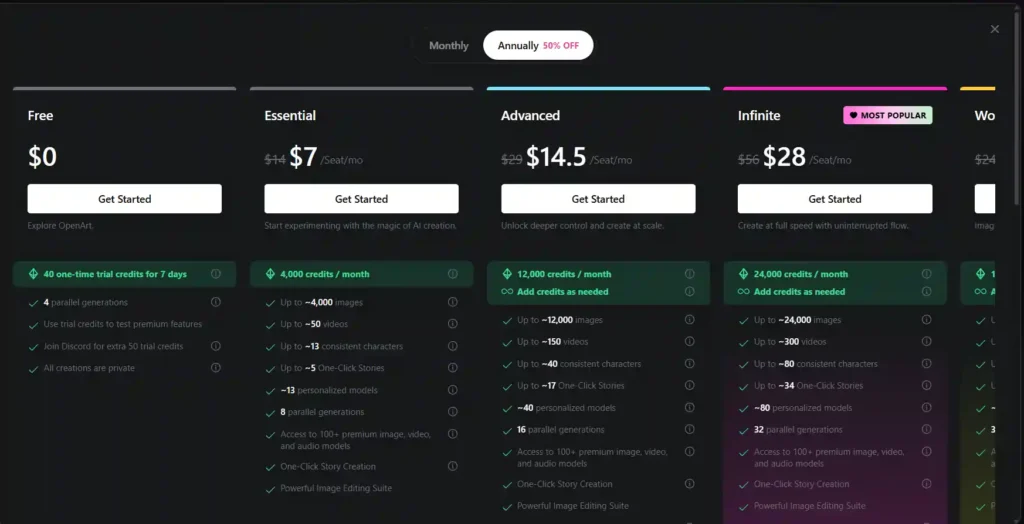Click Get Started under the Essential plan
The image size is (1024, 524).
tap(361, 199)
